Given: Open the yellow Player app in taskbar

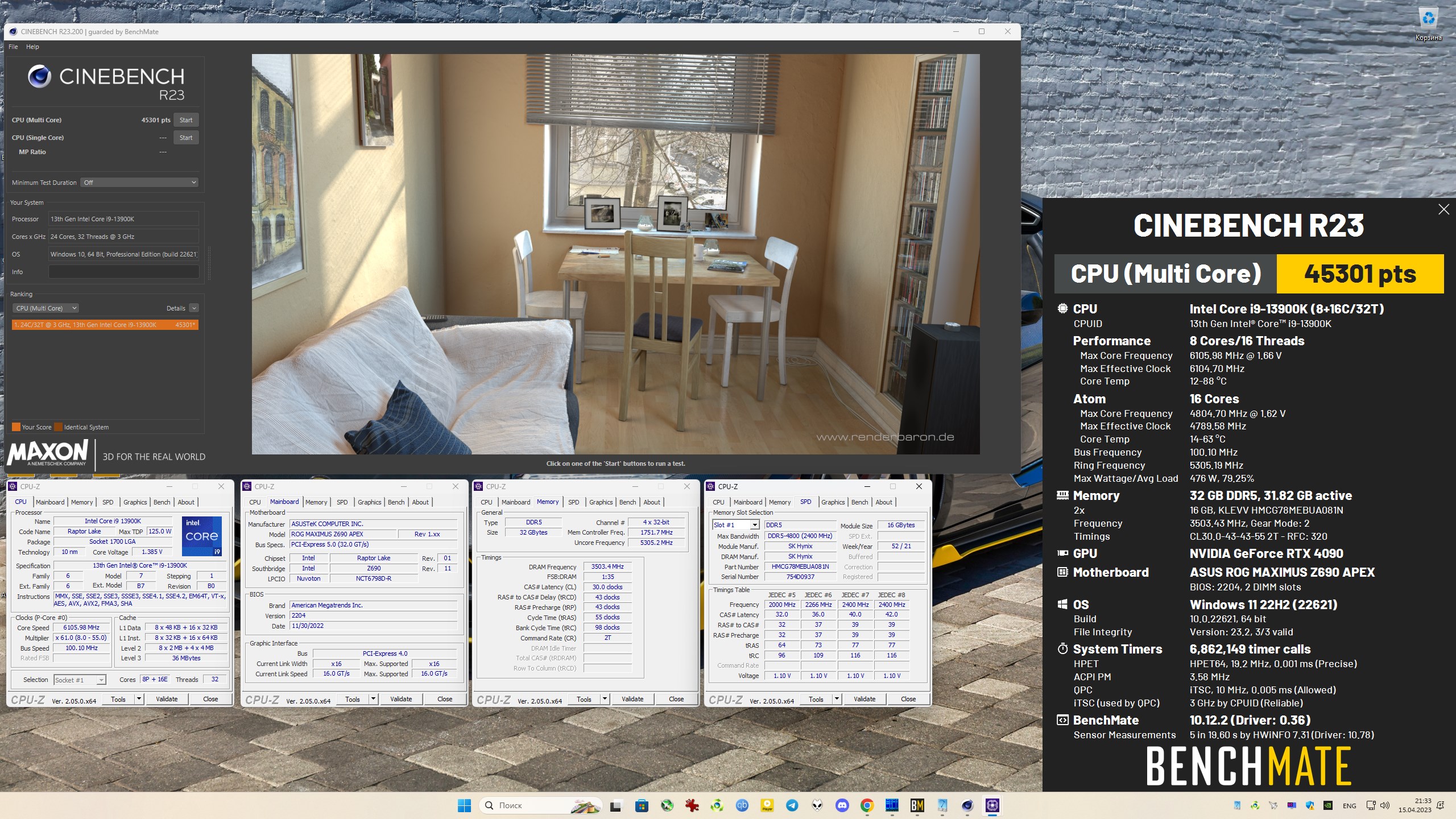Looking at the screenshot, I should coord(767,805).
